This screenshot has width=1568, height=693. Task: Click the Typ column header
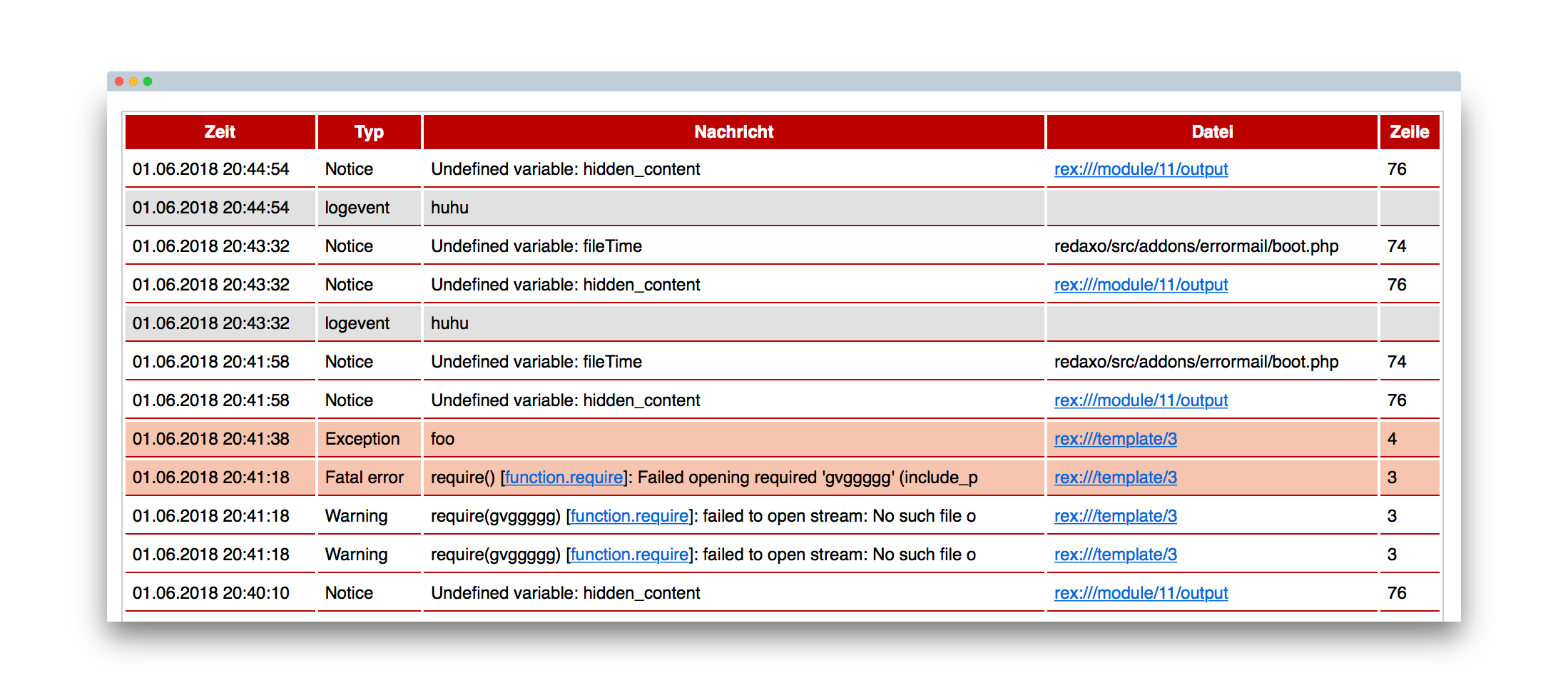pyautogui.click(x=369, y=132)
